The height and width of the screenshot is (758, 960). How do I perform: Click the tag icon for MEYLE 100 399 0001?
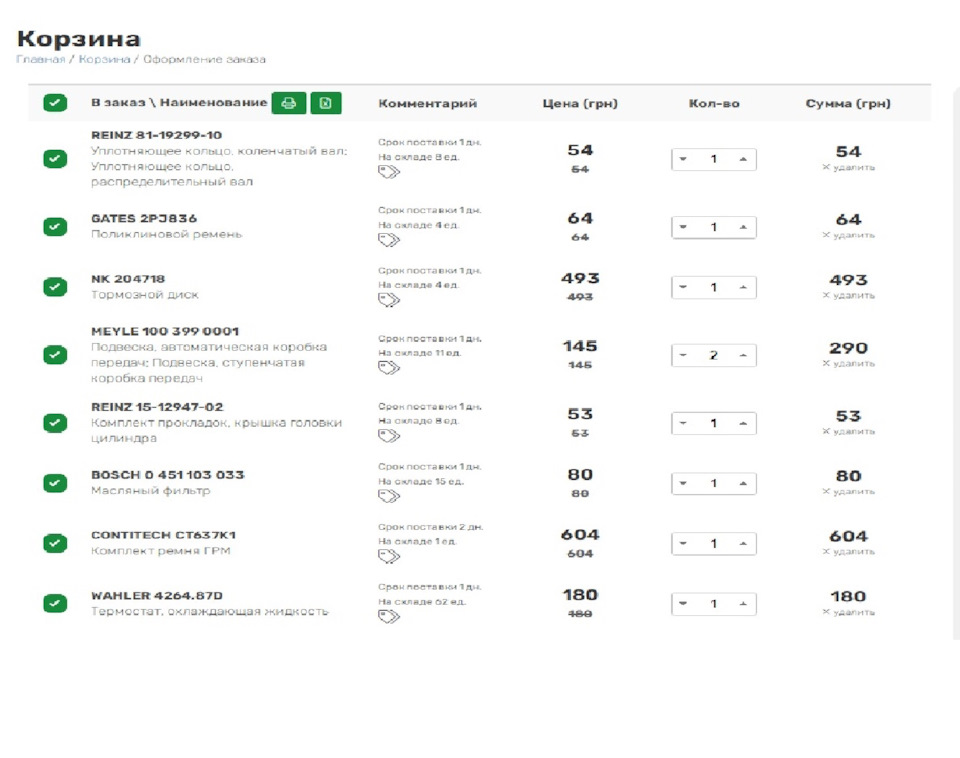point(389,368)
